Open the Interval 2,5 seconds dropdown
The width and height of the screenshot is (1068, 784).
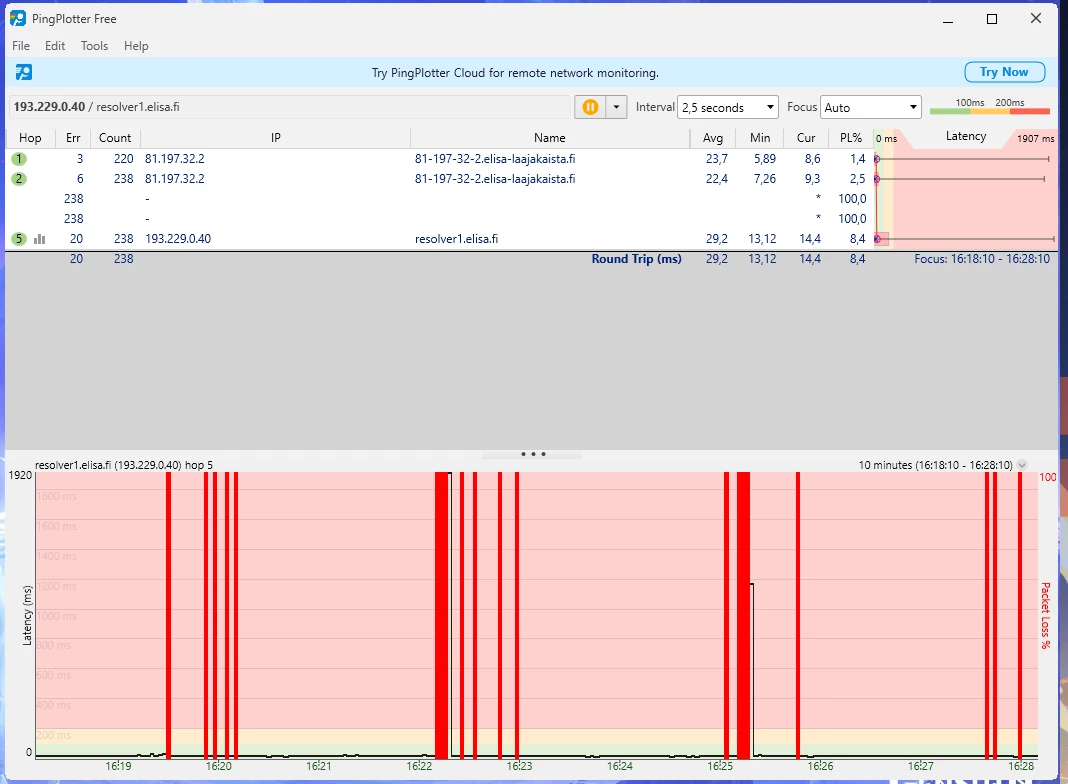(727, 107)
